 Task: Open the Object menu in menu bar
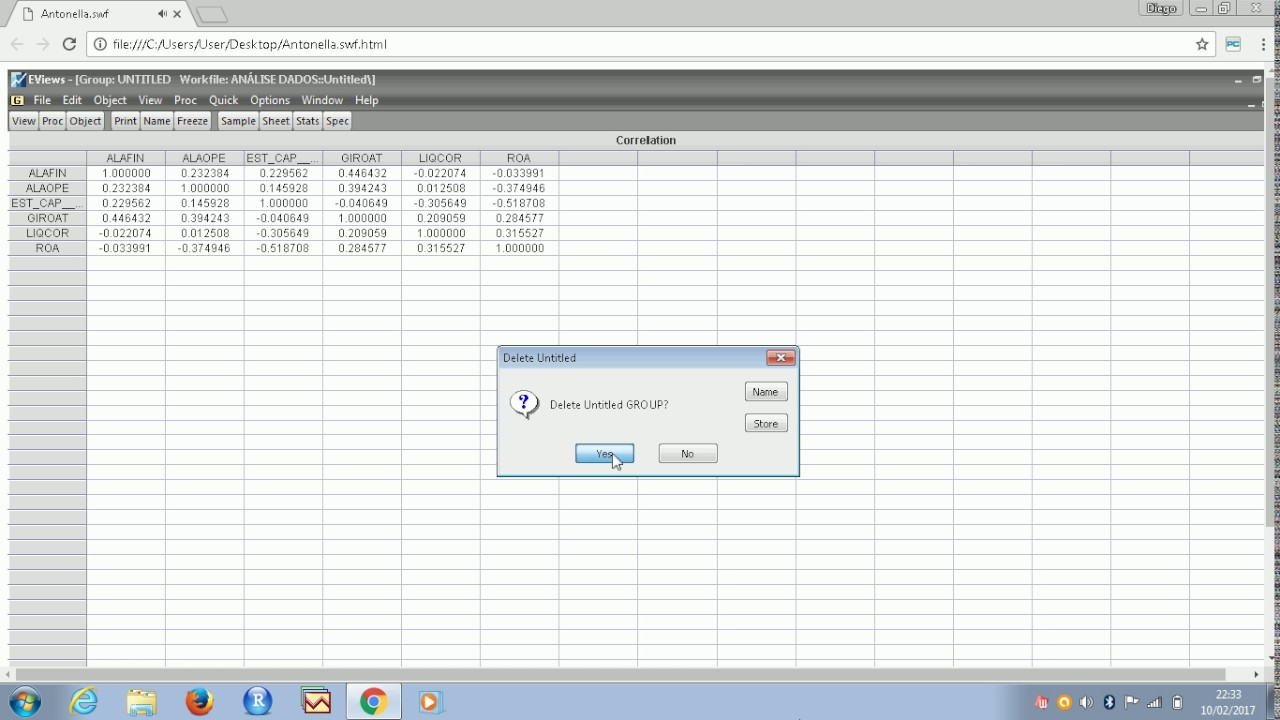(110, 100)
